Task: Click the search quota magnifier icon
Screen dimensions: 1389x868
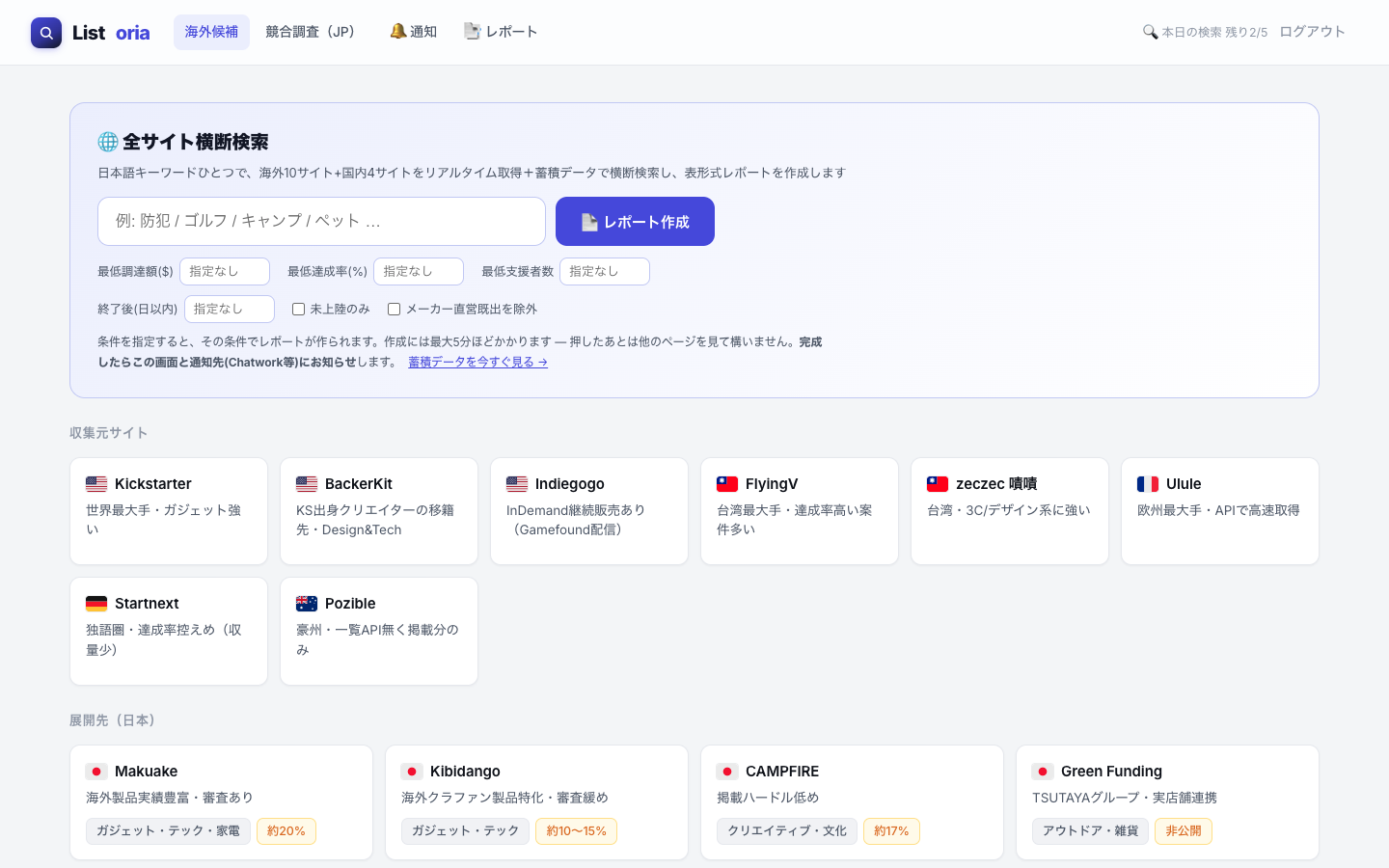Action: point(1150,32)
